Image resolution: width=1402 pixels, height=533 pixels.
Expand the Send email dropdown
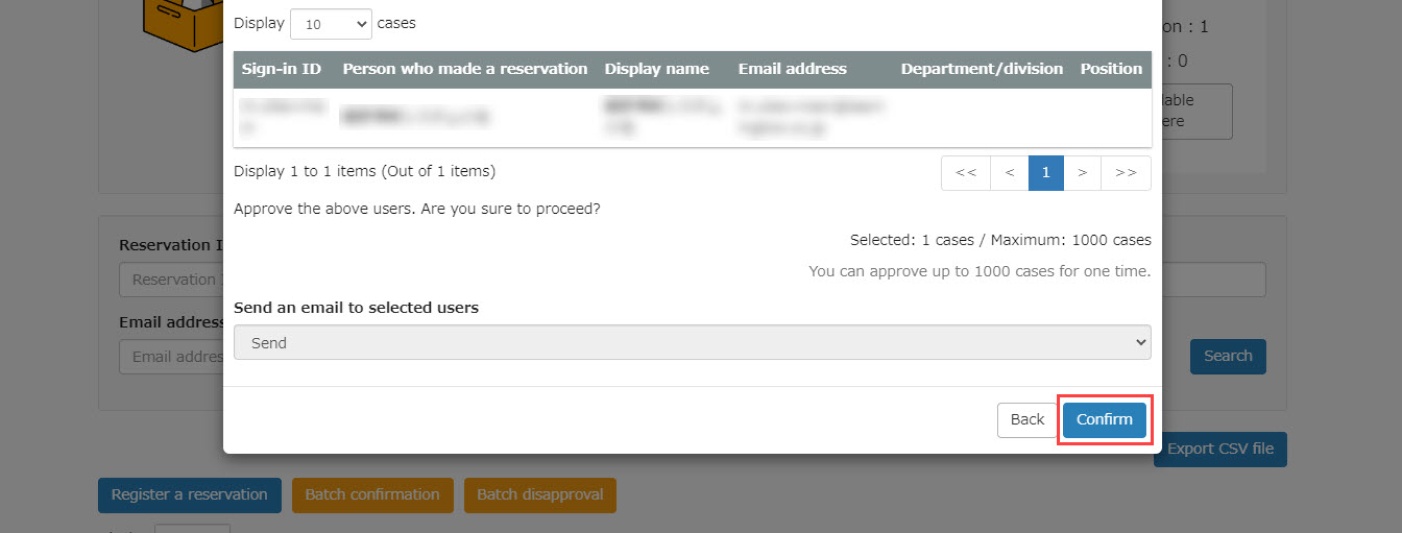692,343
